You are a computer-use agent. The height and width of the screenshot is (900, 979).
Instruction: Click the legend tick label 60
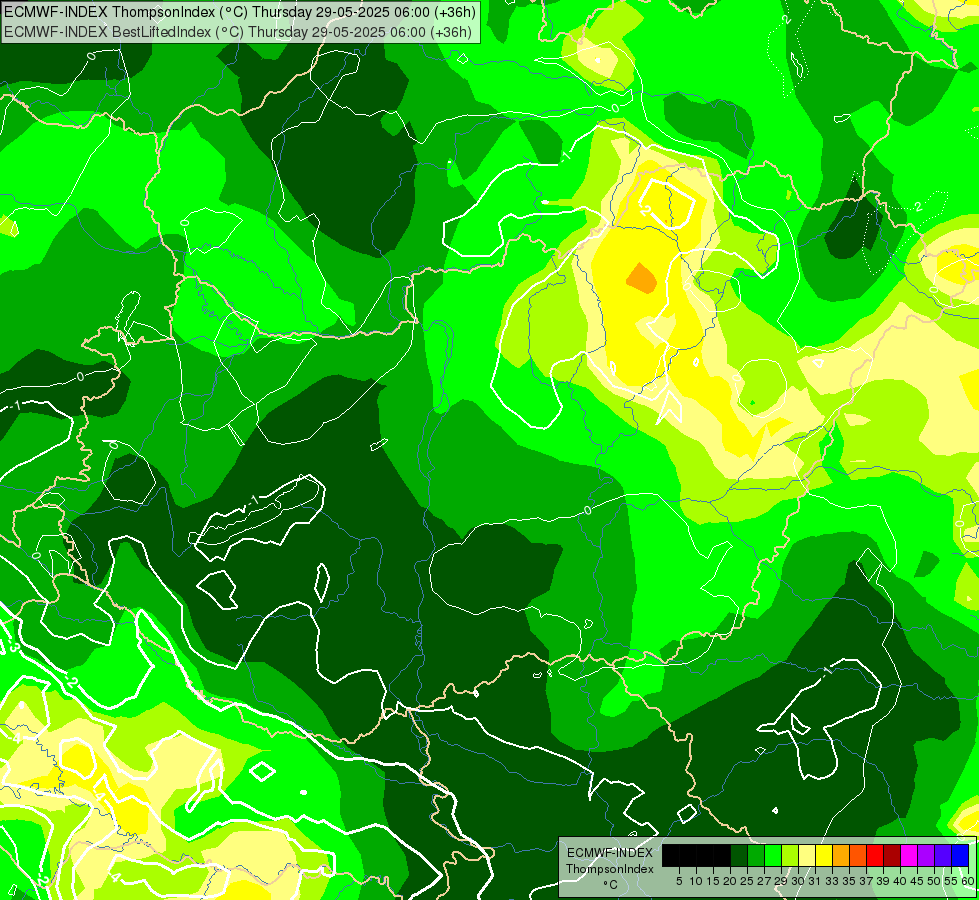coord(968,881)
